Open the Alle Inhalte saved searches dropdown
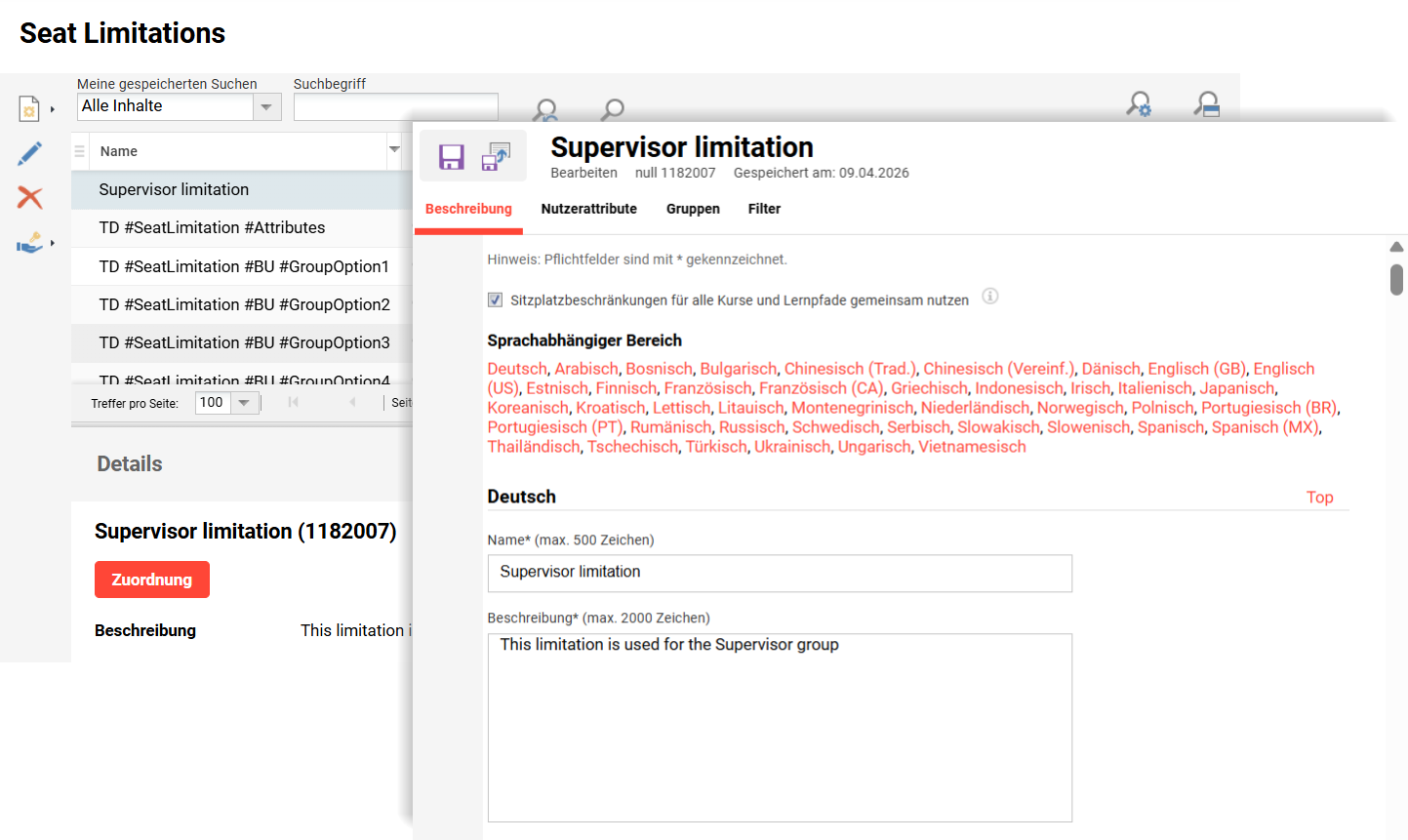 [x=266, y=106]
